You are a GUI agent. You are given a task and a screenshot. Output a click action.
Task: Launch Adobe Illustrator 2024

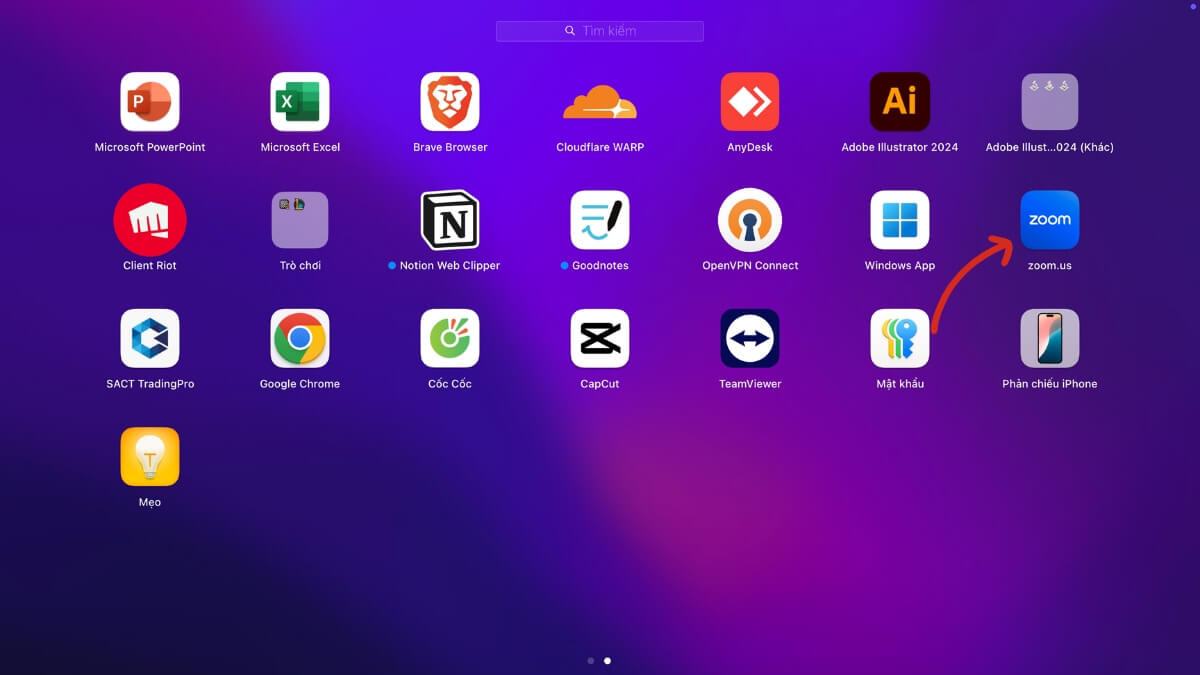pyautogui.click(x=900, y=102)
